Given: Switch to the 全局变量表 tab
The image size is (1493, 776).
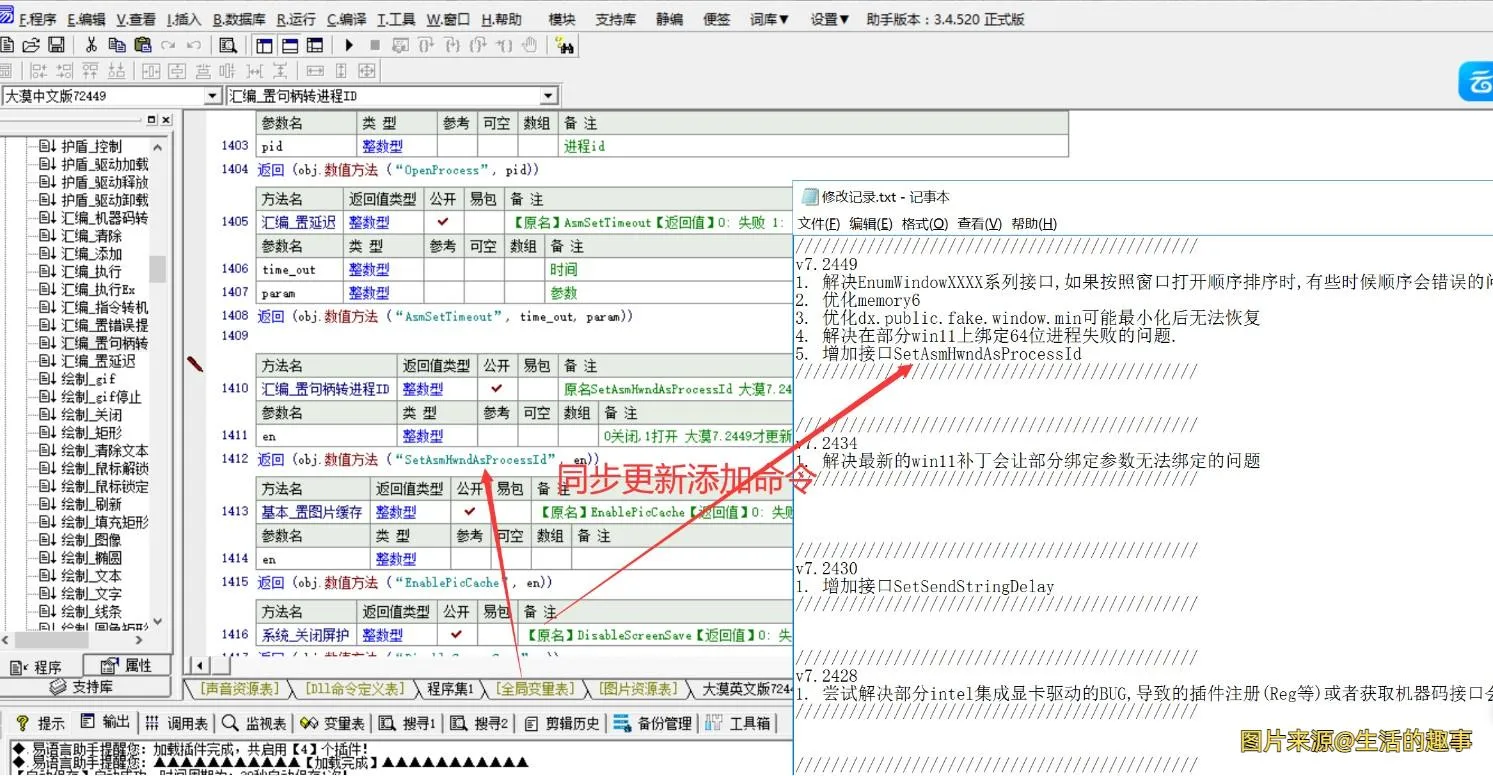Looking at the screenshot, I should pos(536,687).
